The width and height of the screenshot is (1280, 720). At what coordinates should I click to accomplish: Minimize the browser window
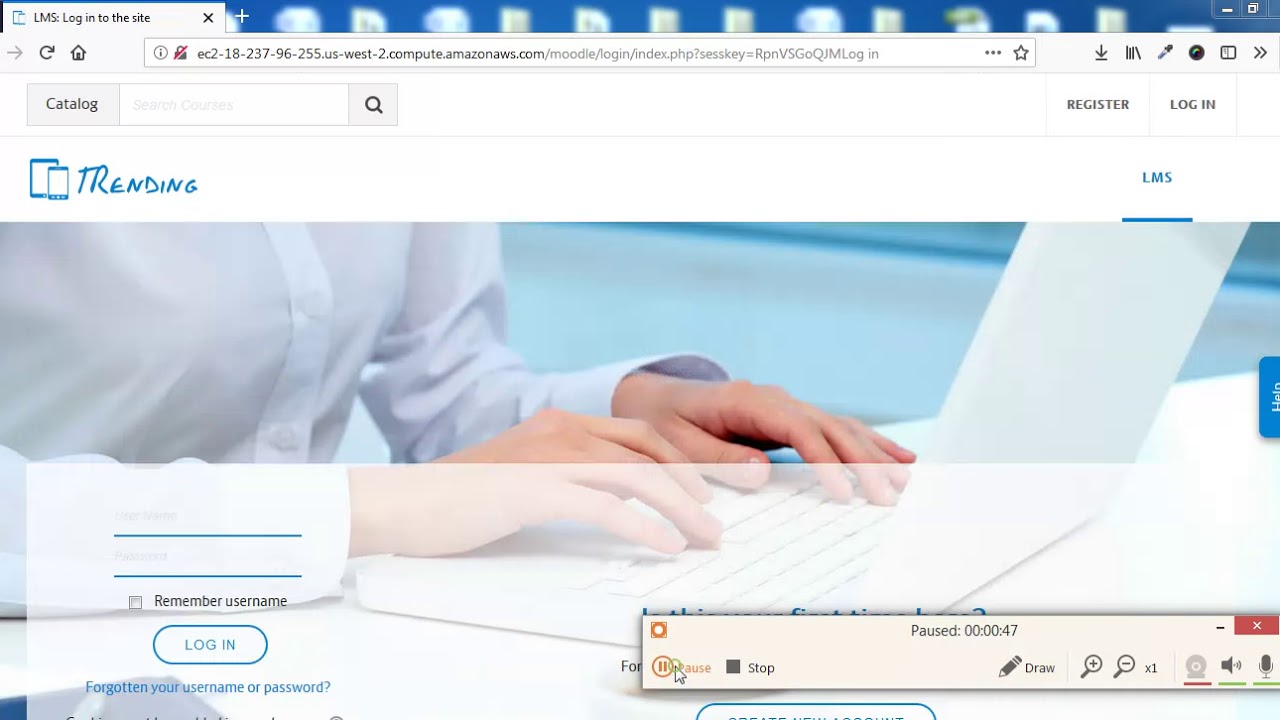(1228, 9)
